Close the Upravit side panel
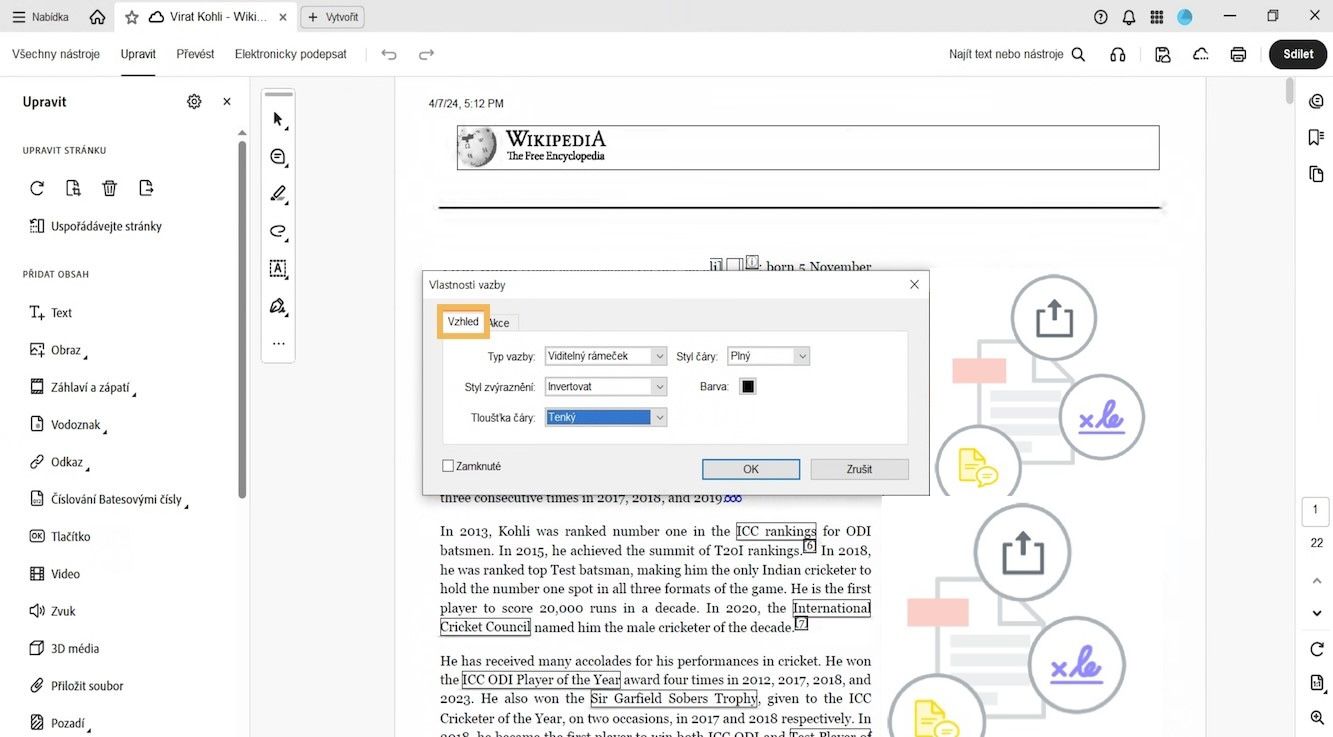 [x=227, y=101]
